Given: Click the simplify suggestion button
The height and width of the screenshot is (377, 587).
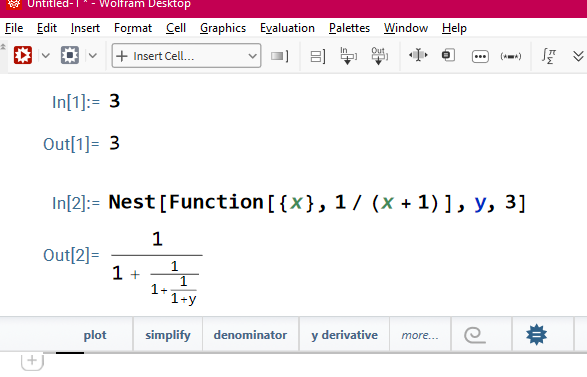Looking at the screenshot, I should click(x=168, y=335).
